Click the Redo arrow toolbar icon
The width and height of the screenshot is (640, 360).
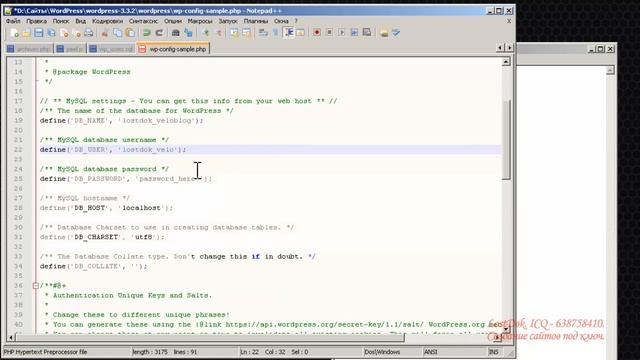(159, 33)
